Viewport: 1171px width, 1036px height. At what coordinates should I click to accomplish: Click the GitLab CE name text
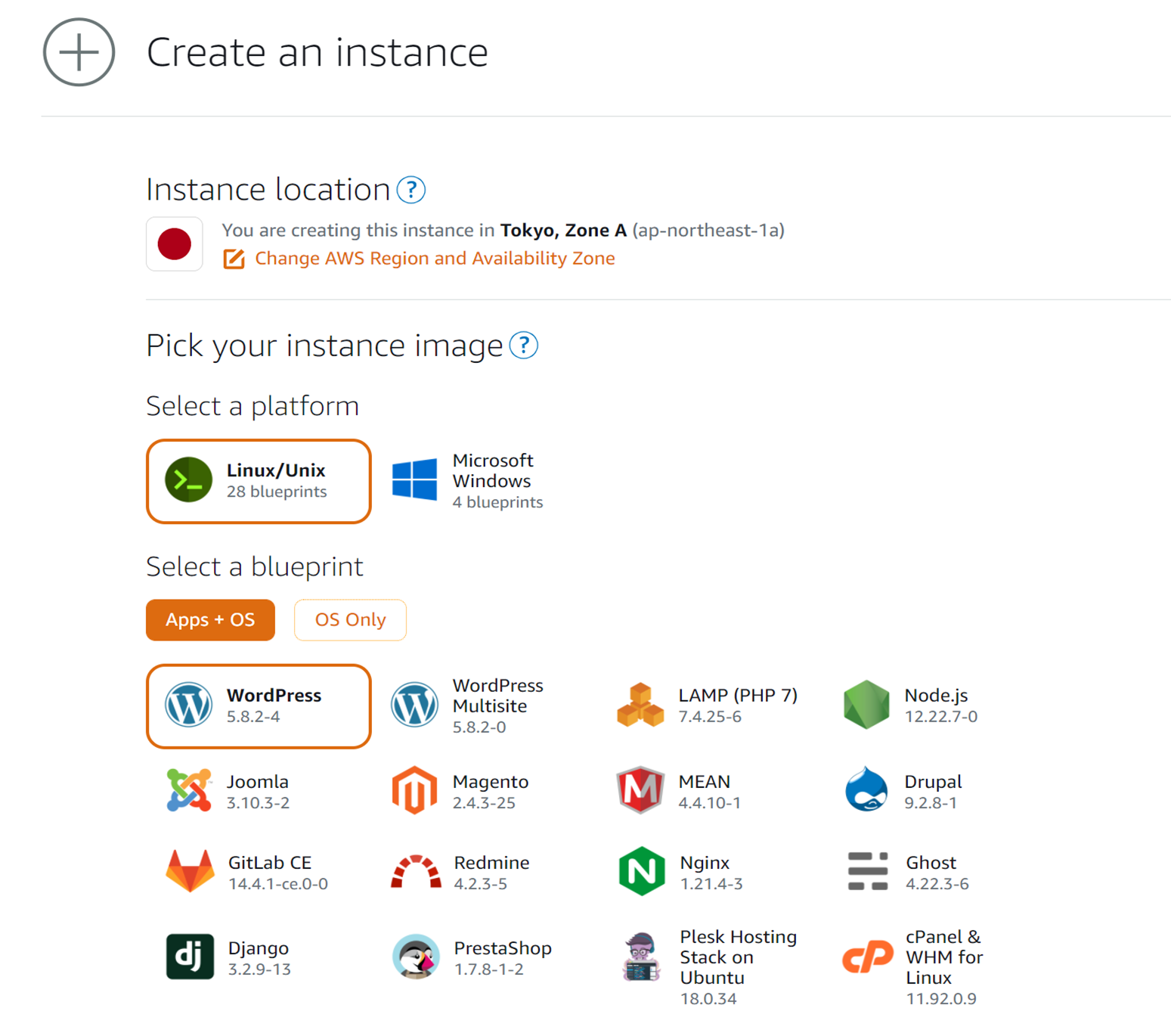270,863
